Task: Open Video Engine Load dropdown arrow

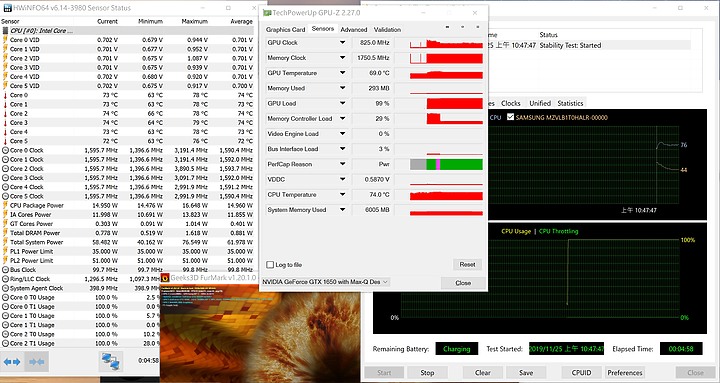Action: pos(342,134)
